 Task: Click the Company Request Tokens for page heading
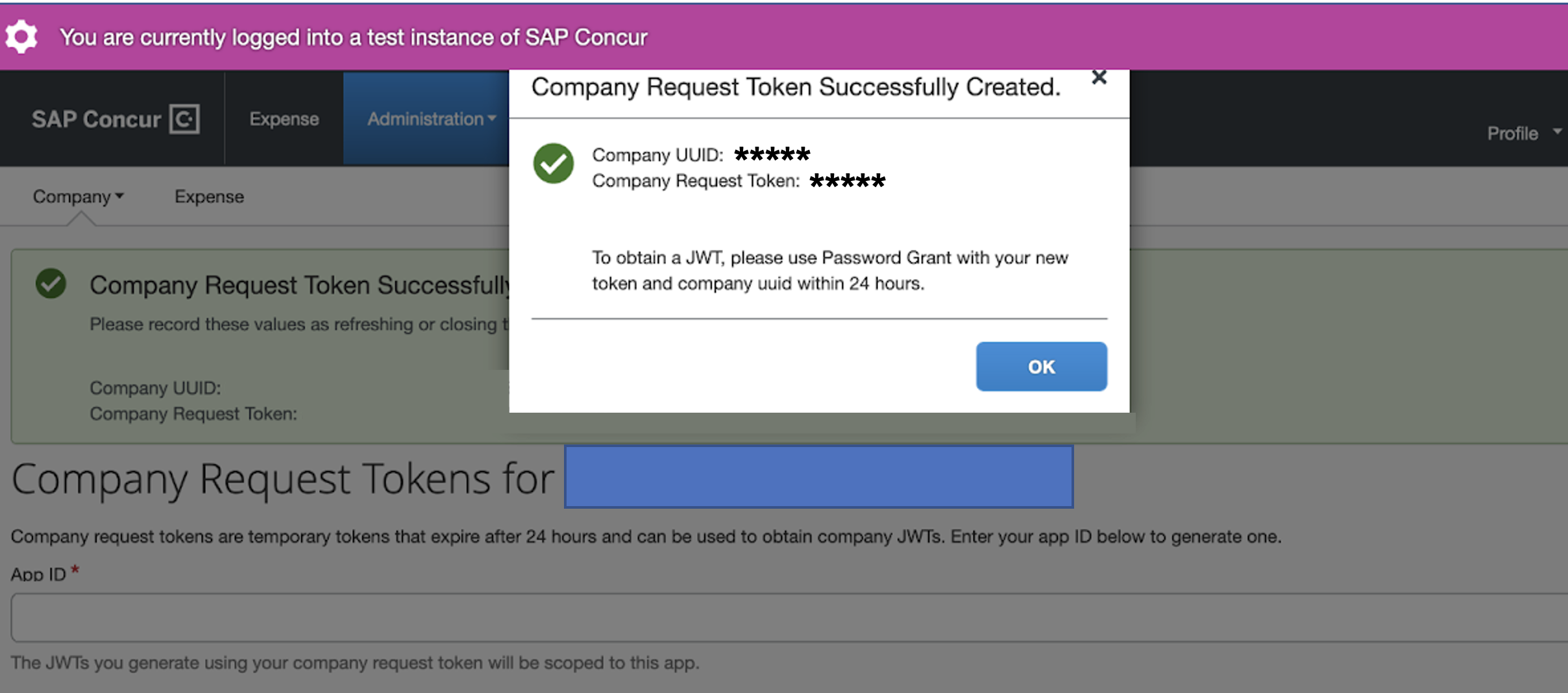283,479
